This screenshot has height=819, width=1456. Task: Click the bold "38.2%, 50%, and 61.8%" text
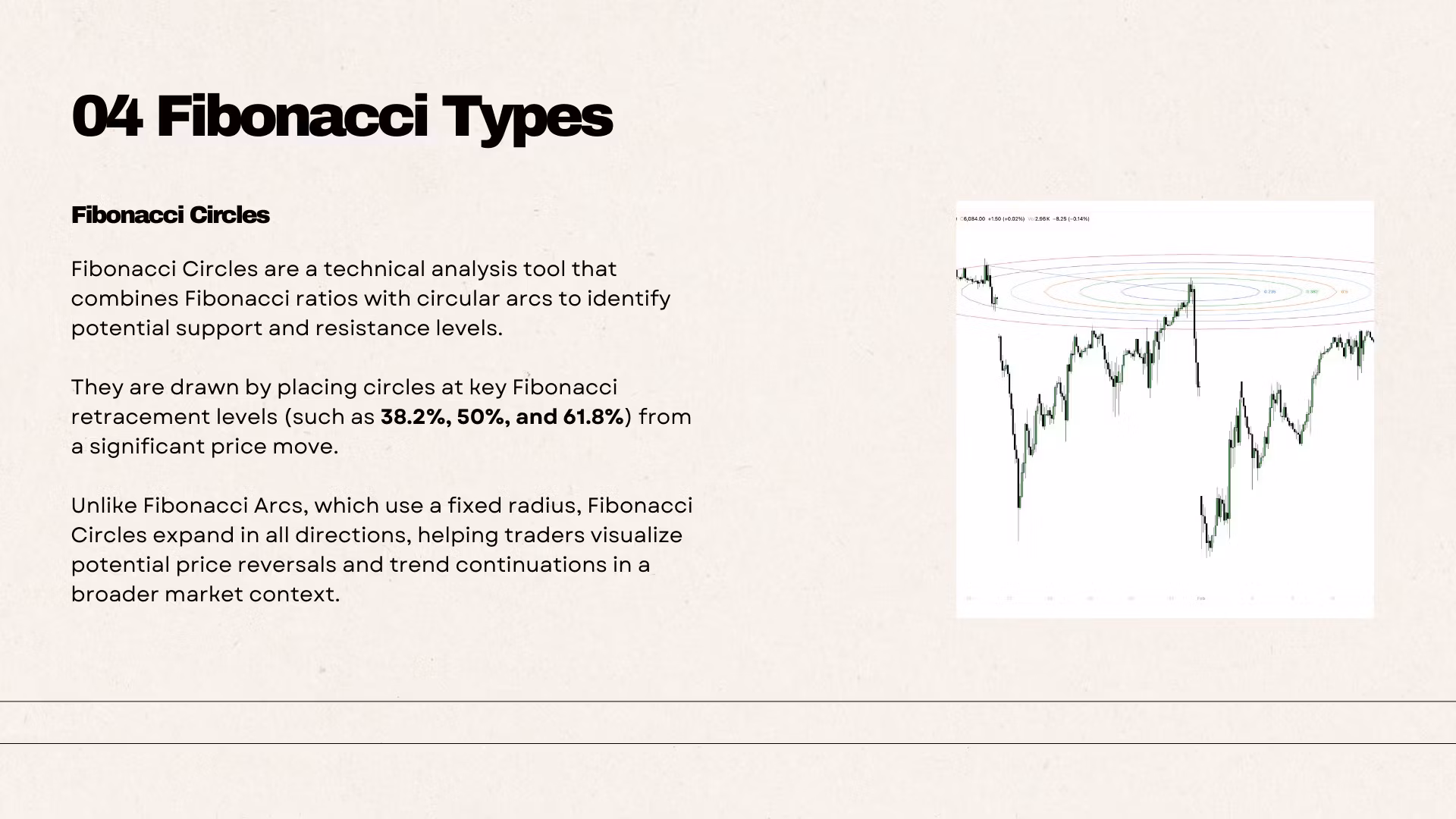pyautogui.click(x=502, y=417)
